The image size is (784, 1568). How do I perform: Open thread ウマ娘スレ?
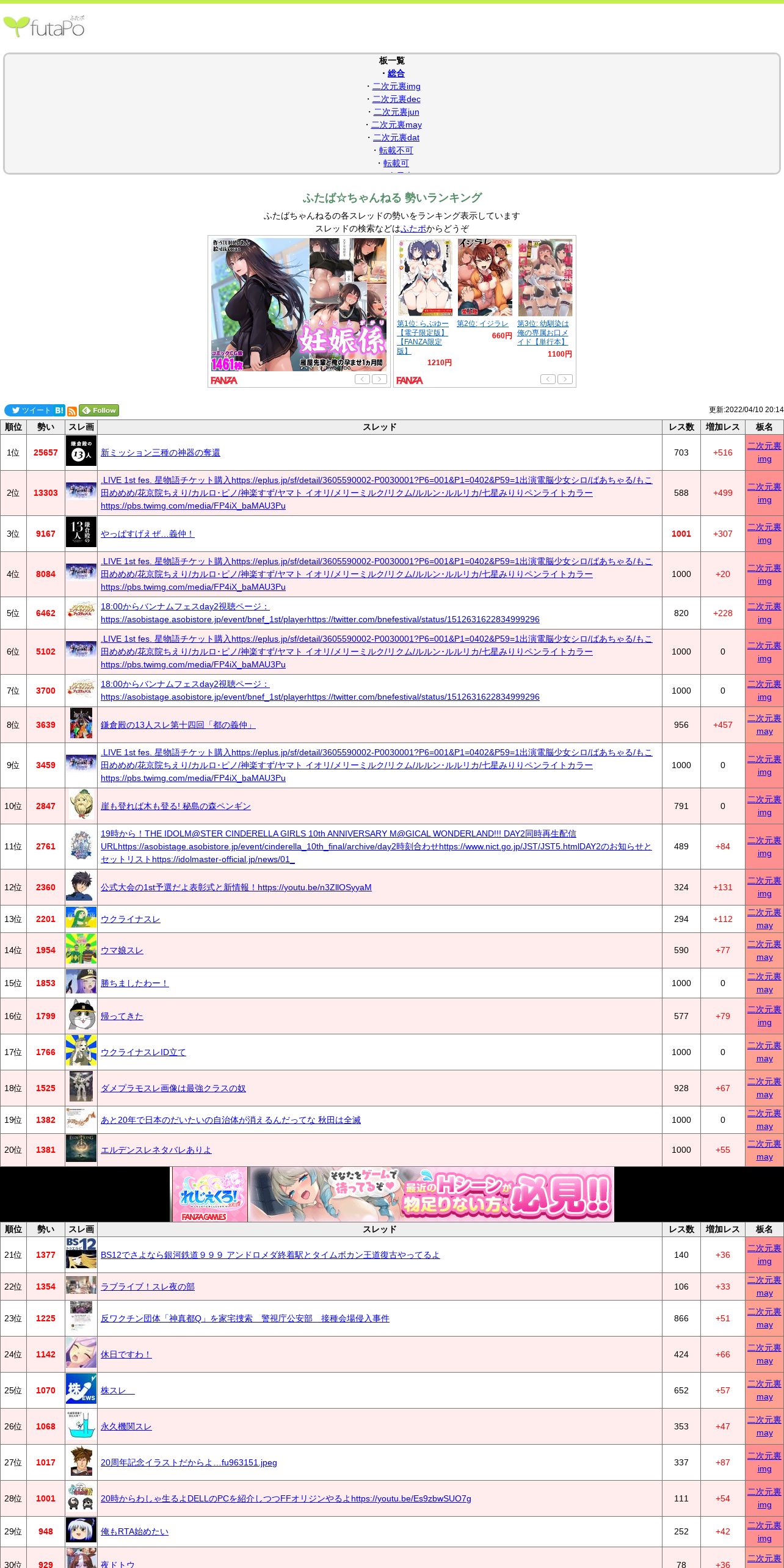tap(122, 950)
